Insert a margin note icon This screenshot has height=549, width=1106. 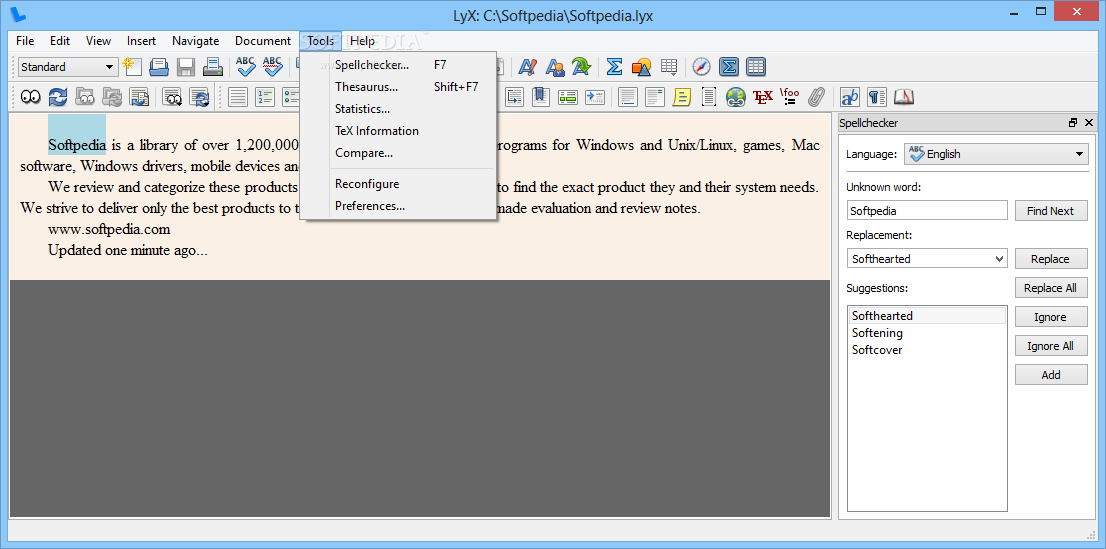[655, 97]
